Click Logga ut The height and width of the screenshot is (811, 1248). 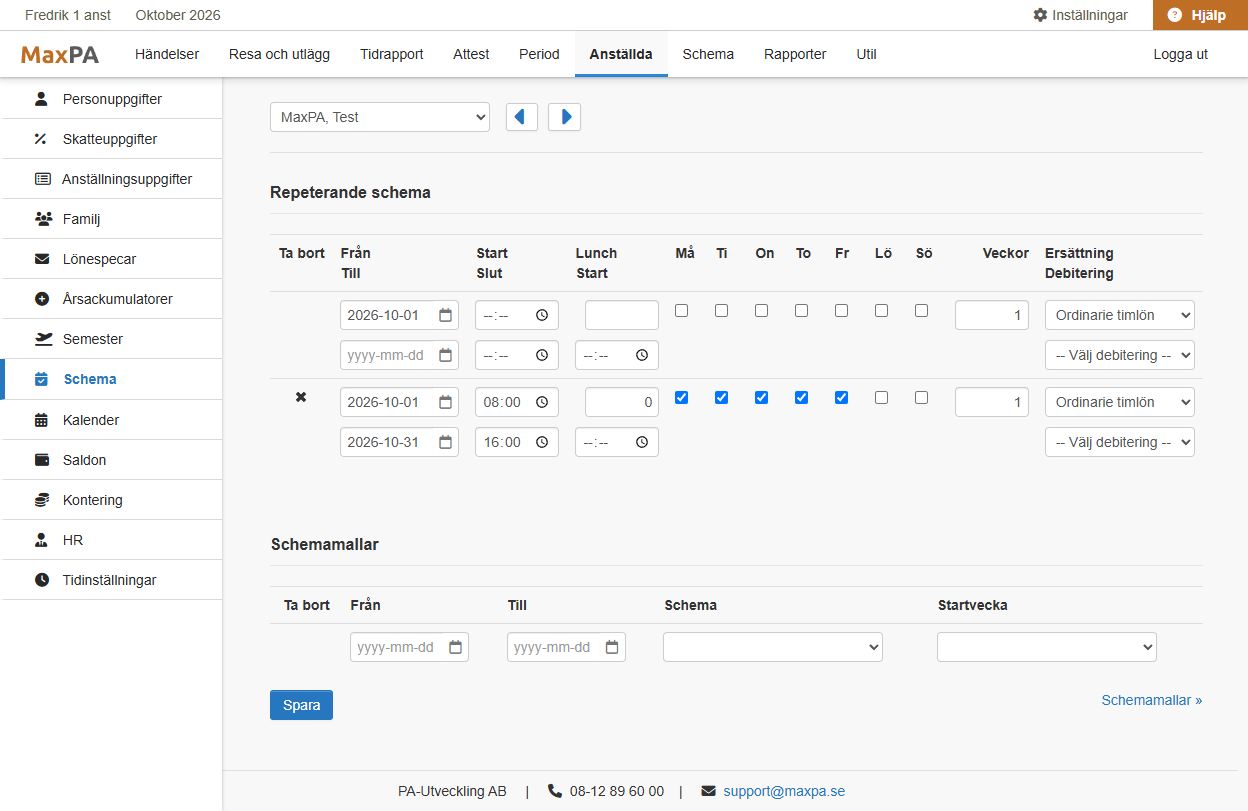point(1180,54)
